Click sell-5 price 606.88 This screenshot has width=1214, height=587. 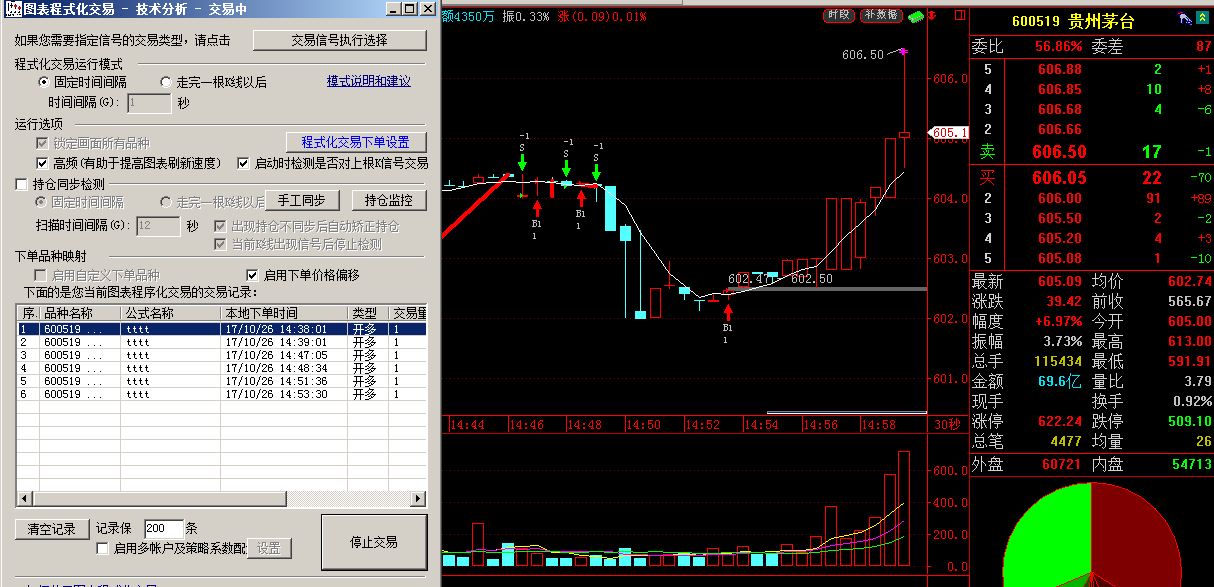pos(1060,69)
